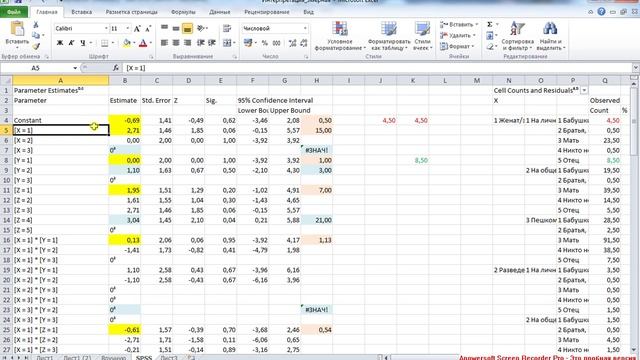Click the decrease decimal places icon
The height and width of the screenshot is (360, 640).
[x=304, y=43]
